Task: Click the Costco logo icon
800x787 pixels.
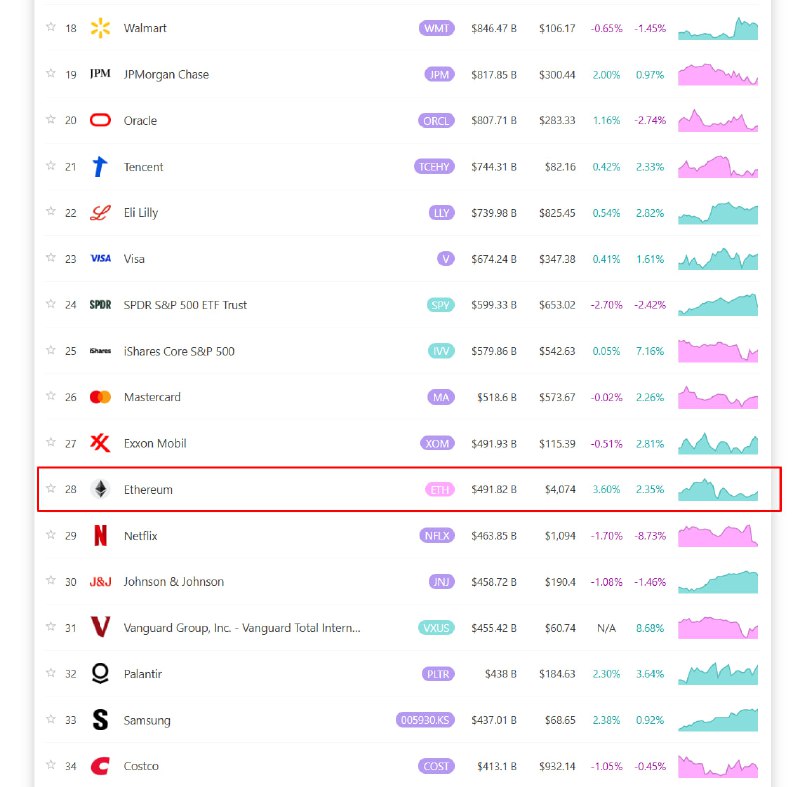Action: [x=99, y=765]
